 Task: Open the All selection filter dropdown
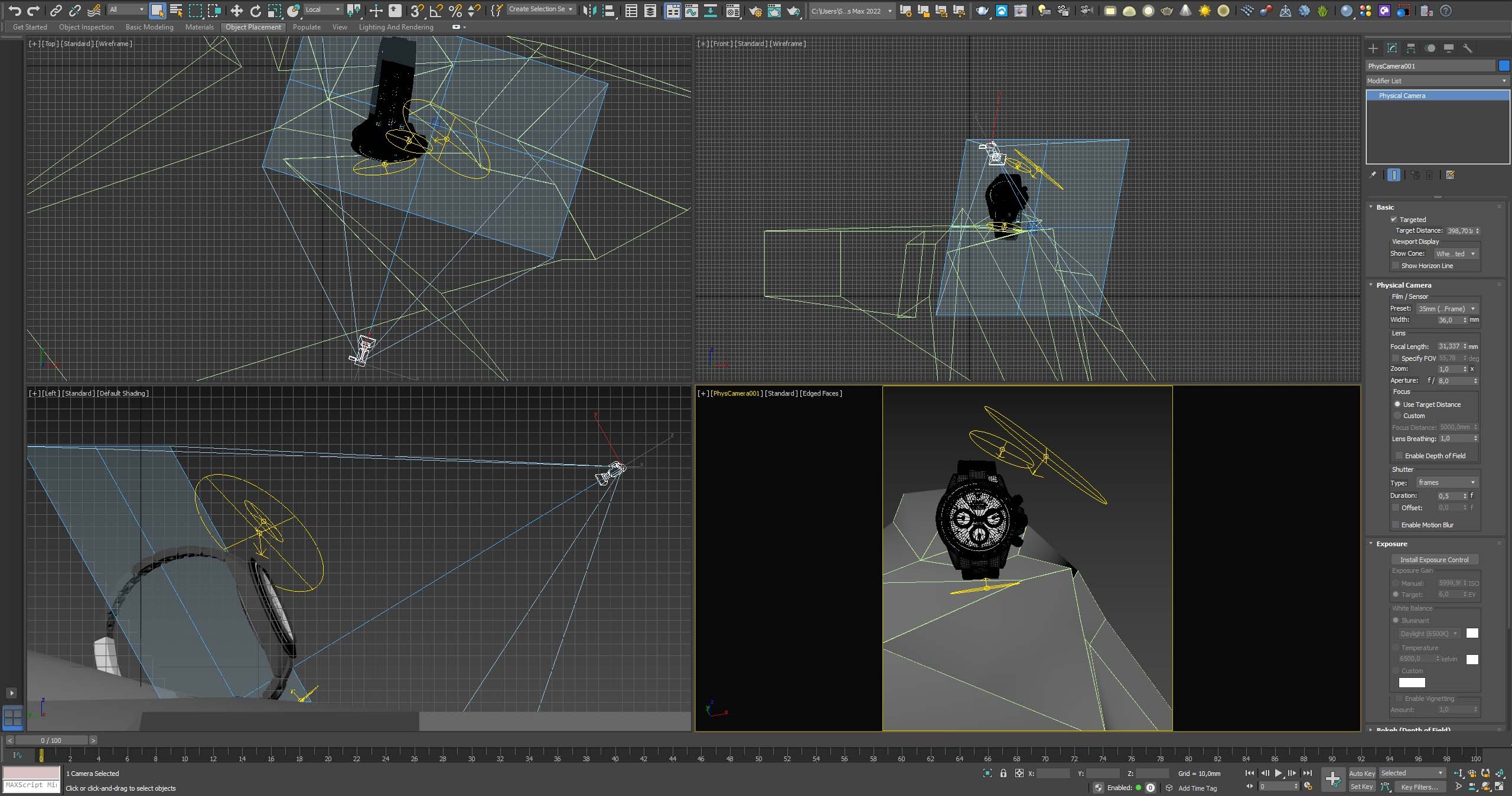(x=127, y=10)
